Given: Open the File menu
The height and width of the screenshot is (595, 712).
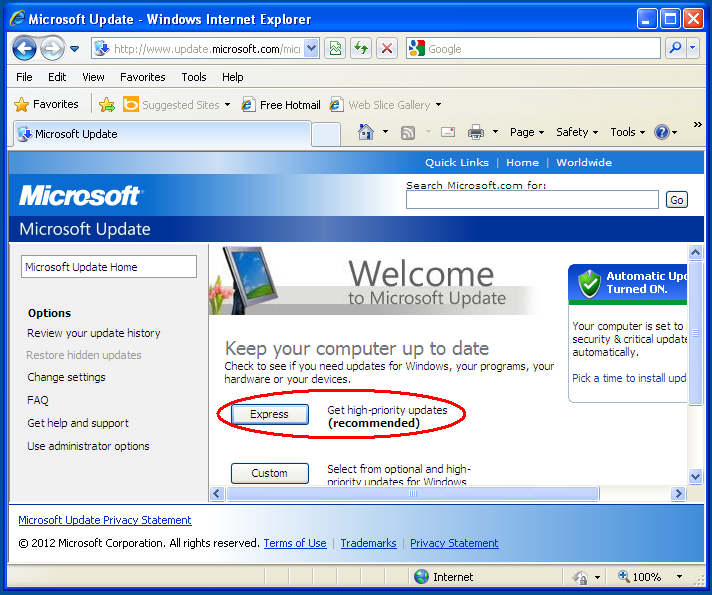Looking at the screenshot, I should click(24, 77).
